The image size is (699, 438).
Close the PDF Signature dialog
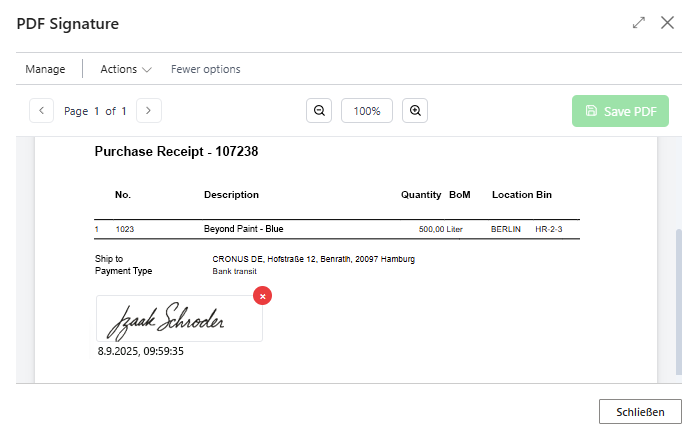(667, 22)
